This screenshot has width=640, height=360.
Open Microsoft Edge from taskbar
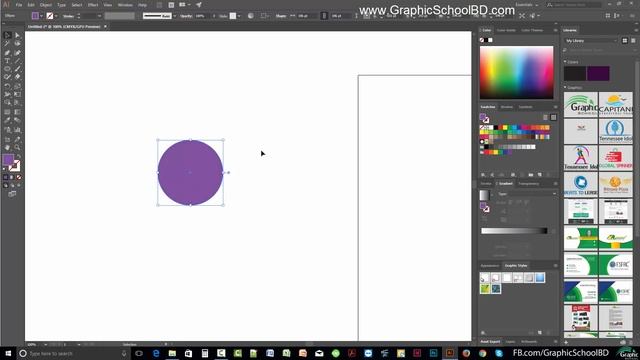coord(156,353)
